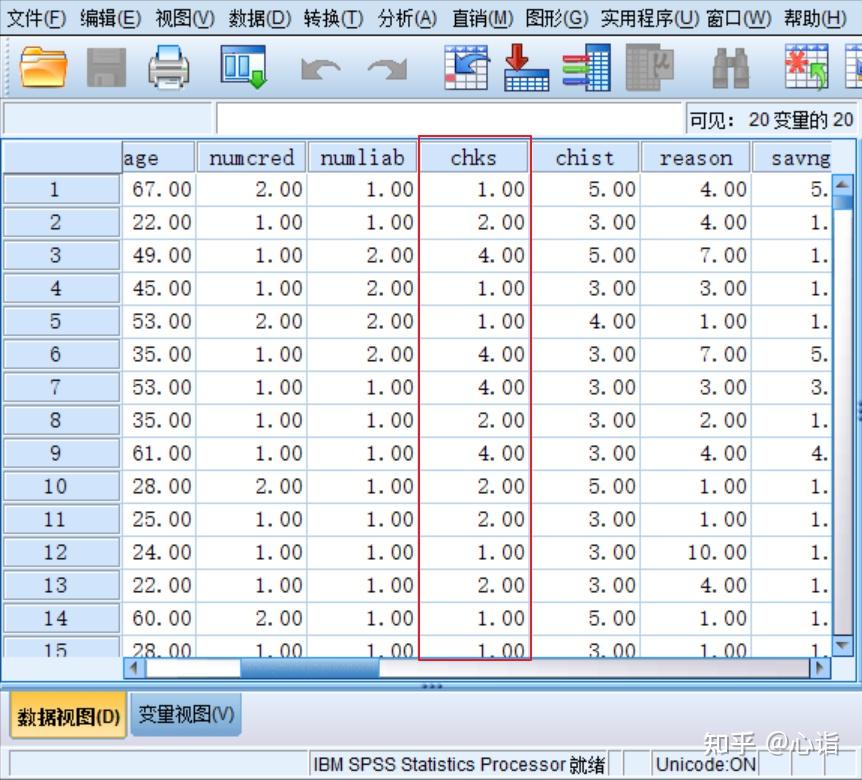Image resolution: width=862 pixels, height=780 pixels.
Task: Open the 分析(A) menu
Action: point(407,18)
